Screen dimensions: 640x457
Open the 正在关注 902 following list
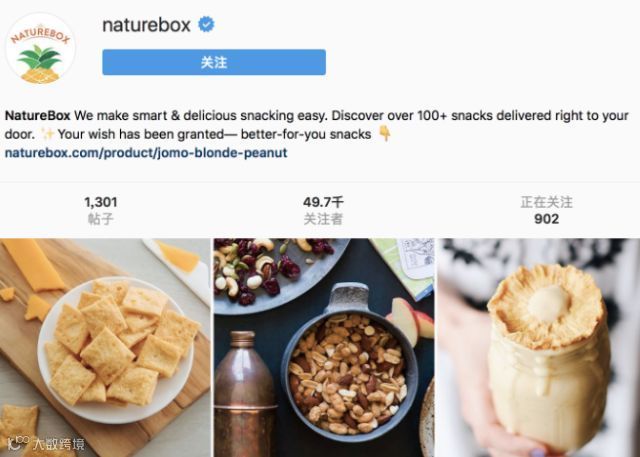click(547, 210)
